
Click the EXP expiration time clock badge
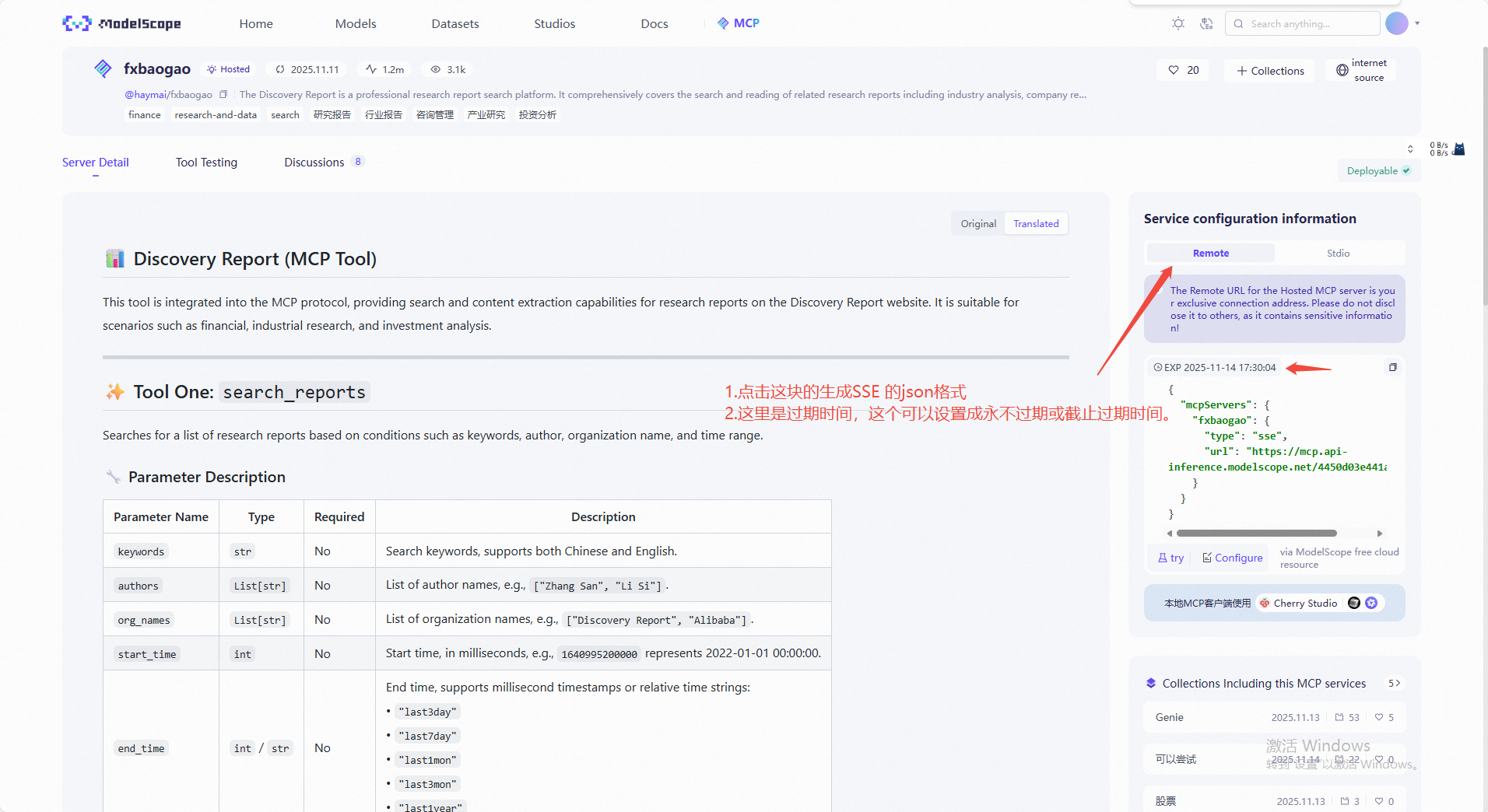click(1215, 367)
